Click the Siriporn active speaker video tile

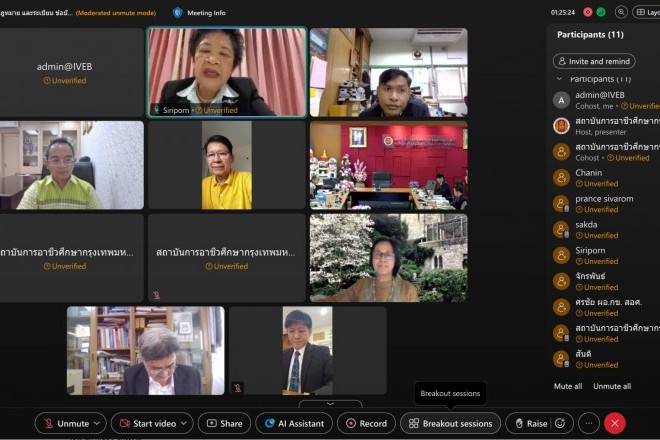[227, 72]
